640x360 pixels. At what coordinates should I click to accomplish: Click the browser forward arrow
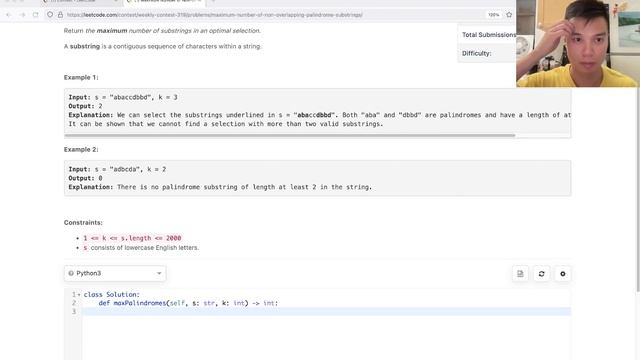(22, 15)
